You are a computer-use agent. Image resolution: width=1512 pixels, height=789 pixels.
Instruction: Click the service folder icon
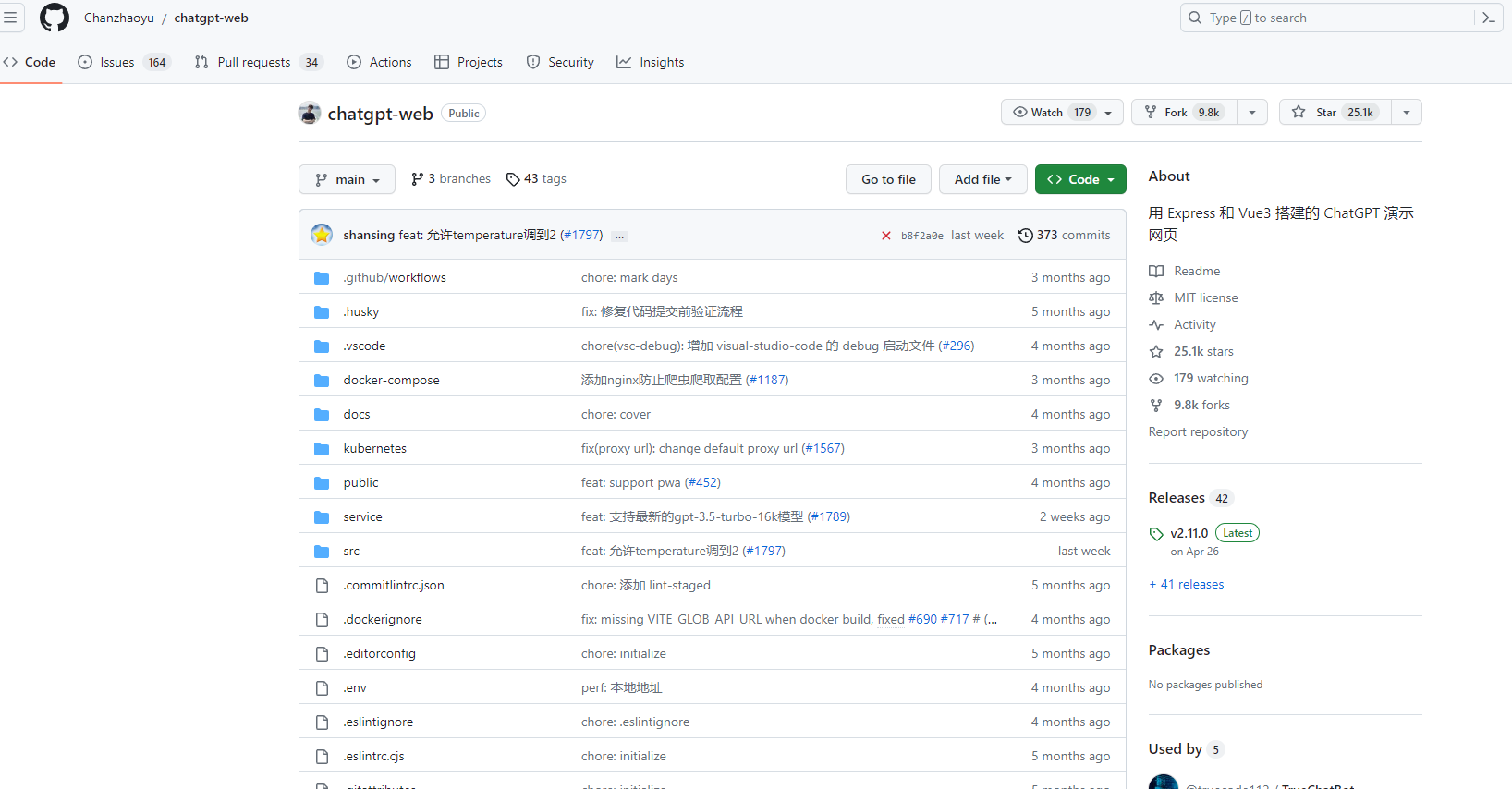click(322, 517)
